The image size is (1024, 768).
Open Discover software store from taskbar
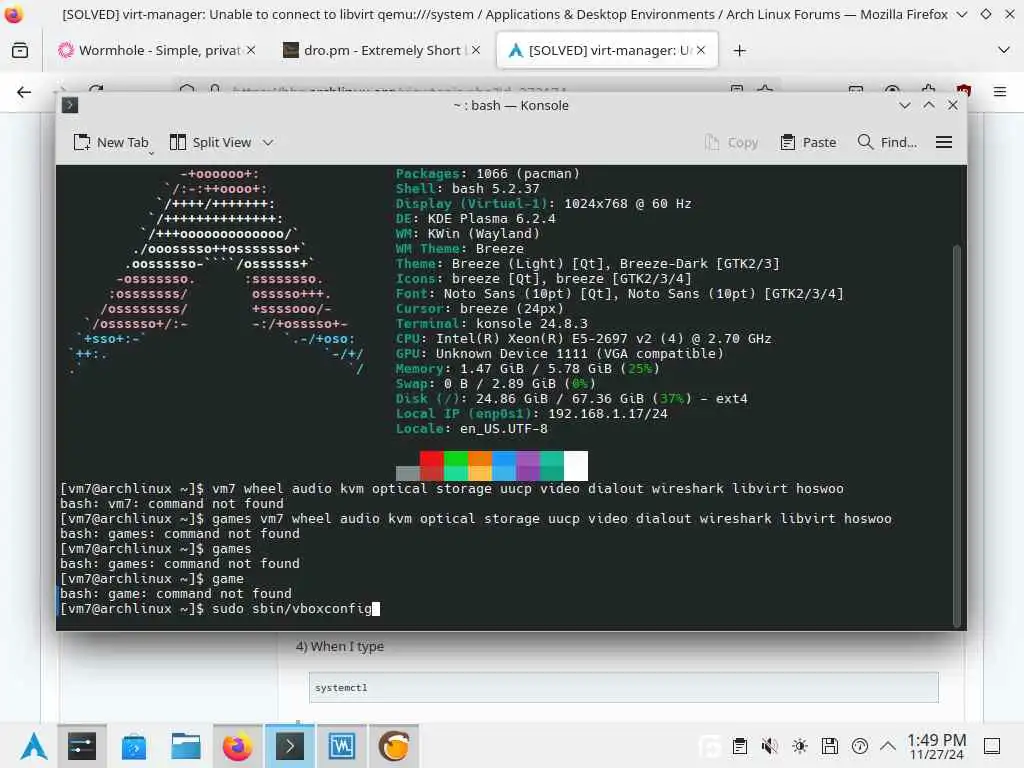tap(133, 746)
